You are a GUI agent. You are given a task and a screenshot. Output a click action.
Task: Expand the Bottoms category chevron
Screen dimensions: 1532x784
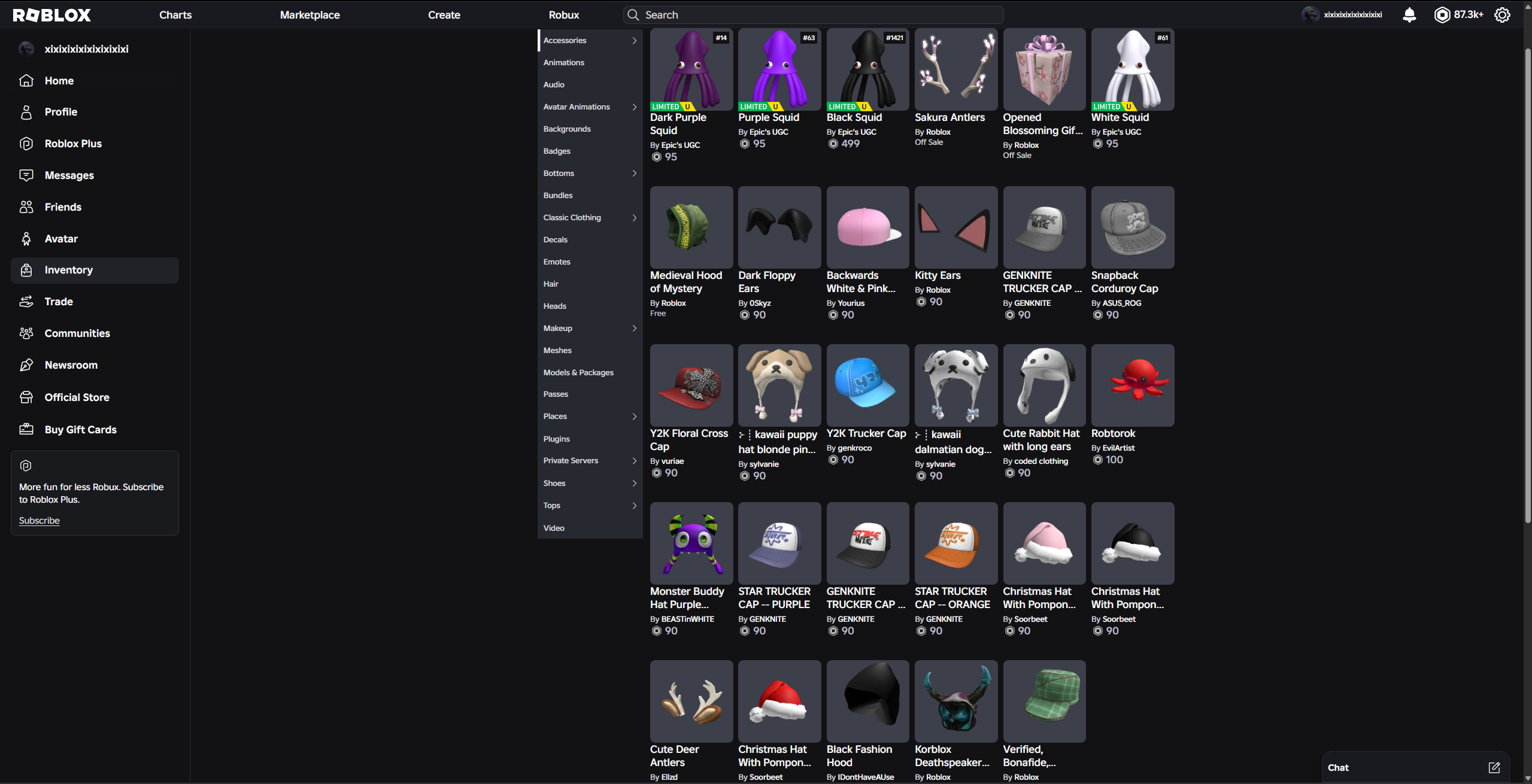click(x=635, y=174)
